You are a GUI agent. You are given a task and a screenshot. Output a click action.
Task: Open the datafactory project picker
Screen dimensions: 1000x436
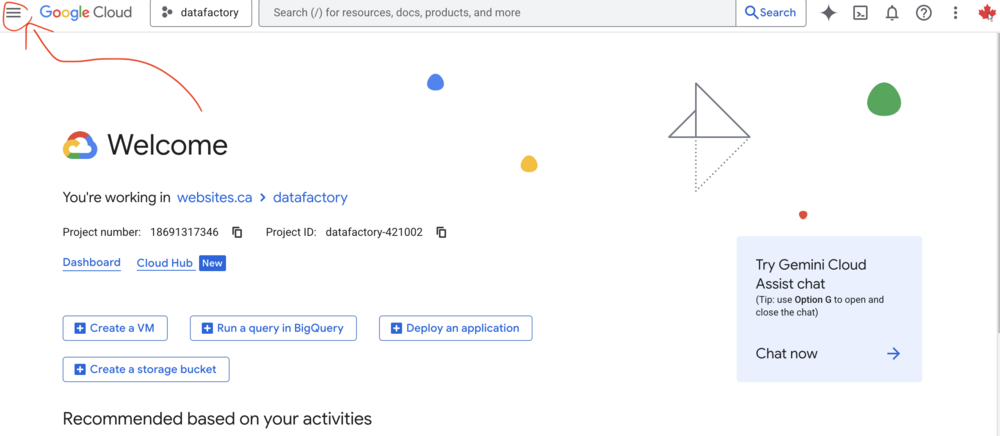click(200, 13)
